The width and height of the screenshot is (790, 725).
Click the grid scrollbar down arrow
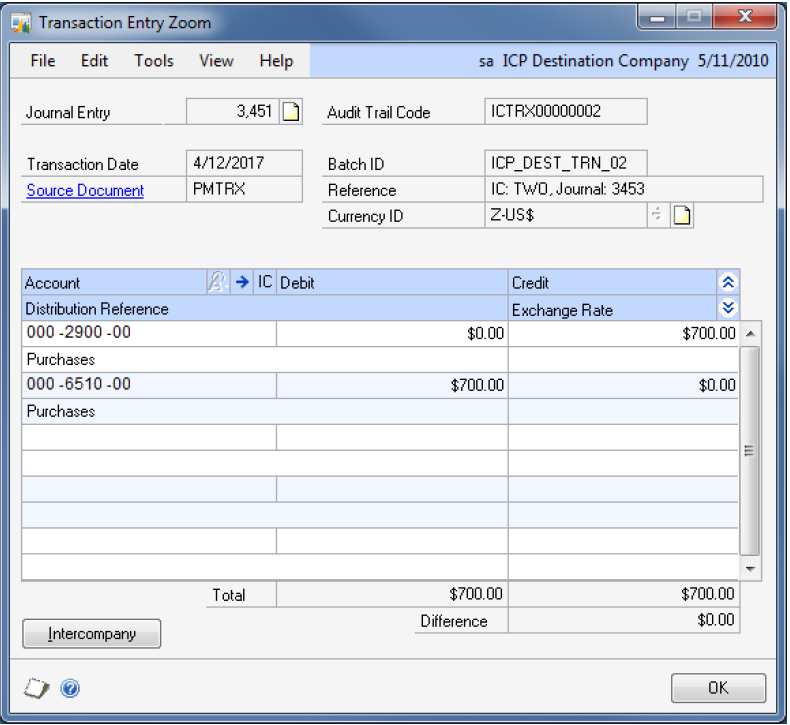[750, 567]
